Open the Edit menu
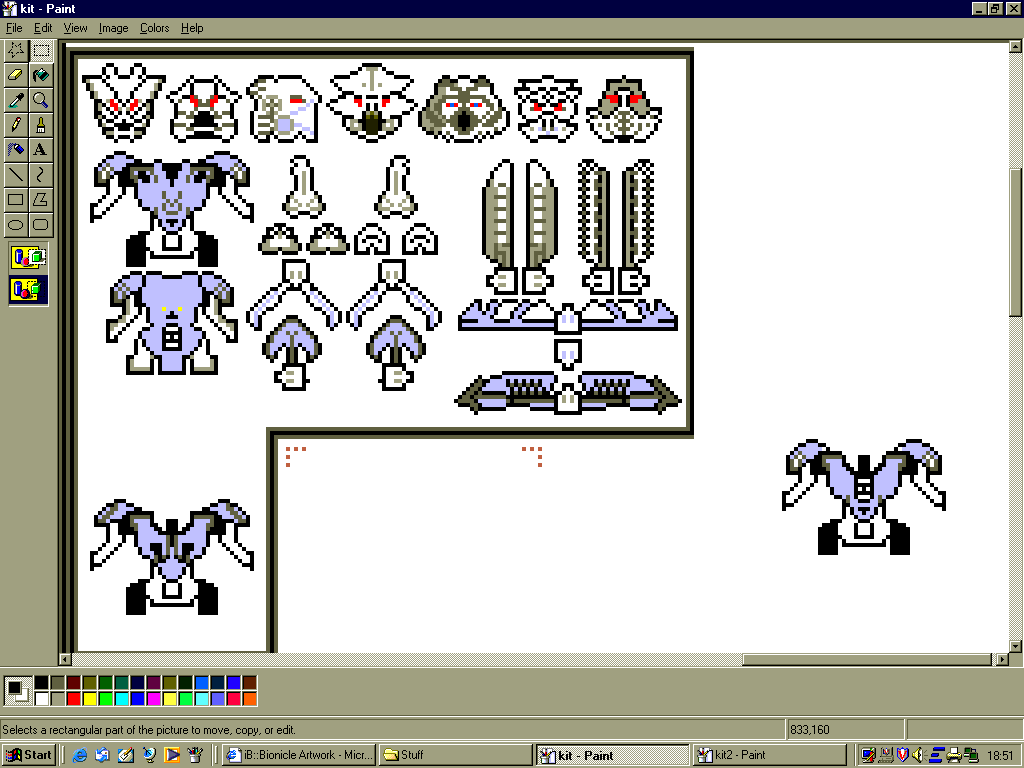 [x=43, y=28]
